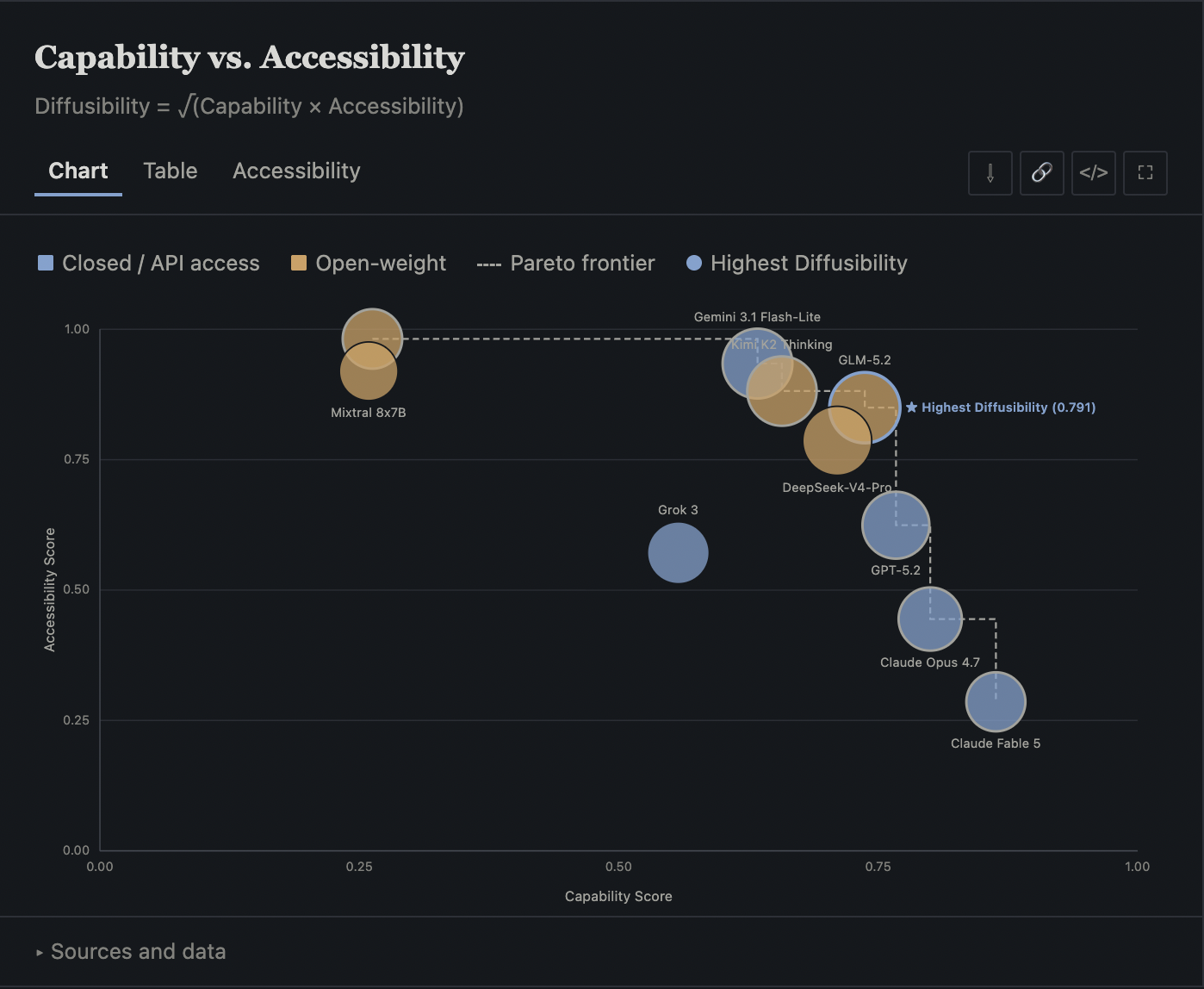Click the blue Closed / API access swatch

tap(46, 263)
